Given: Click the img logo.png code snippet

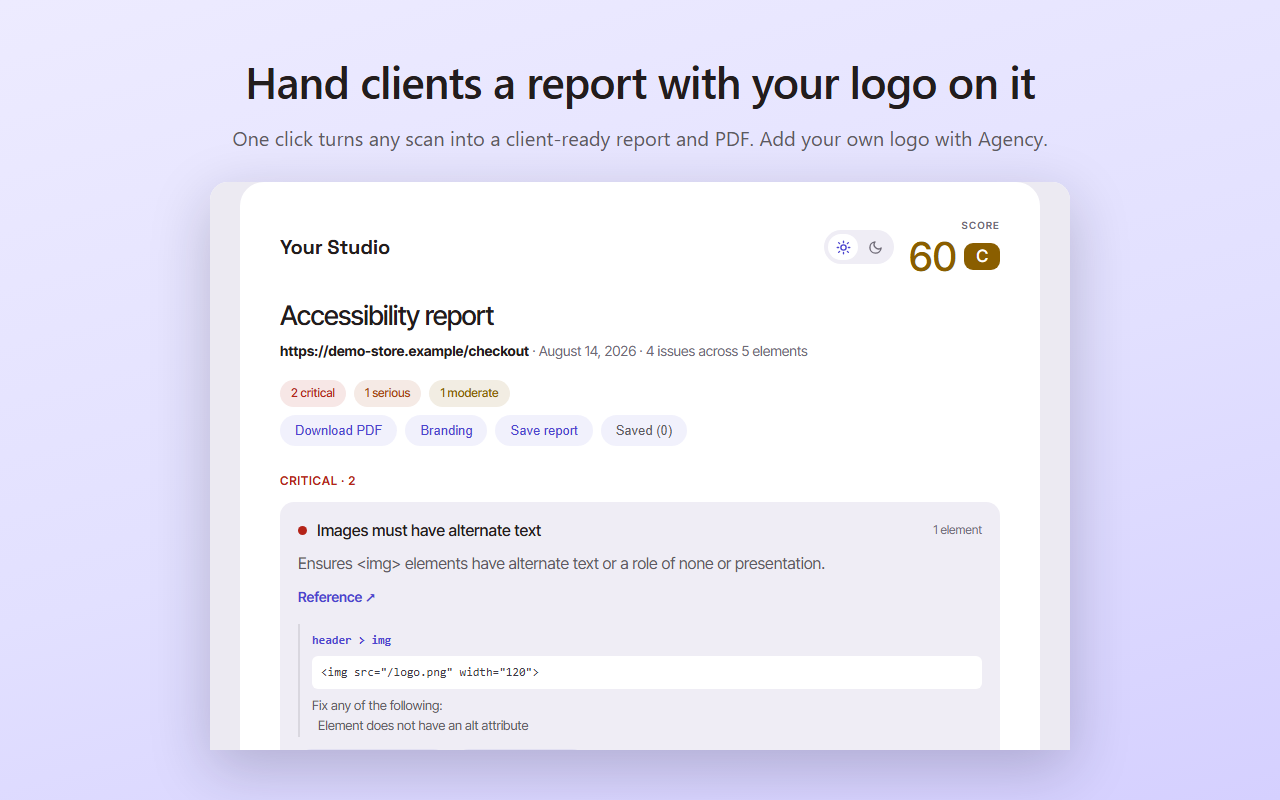Looking at the screenshot, I should [x=647, y=673].
